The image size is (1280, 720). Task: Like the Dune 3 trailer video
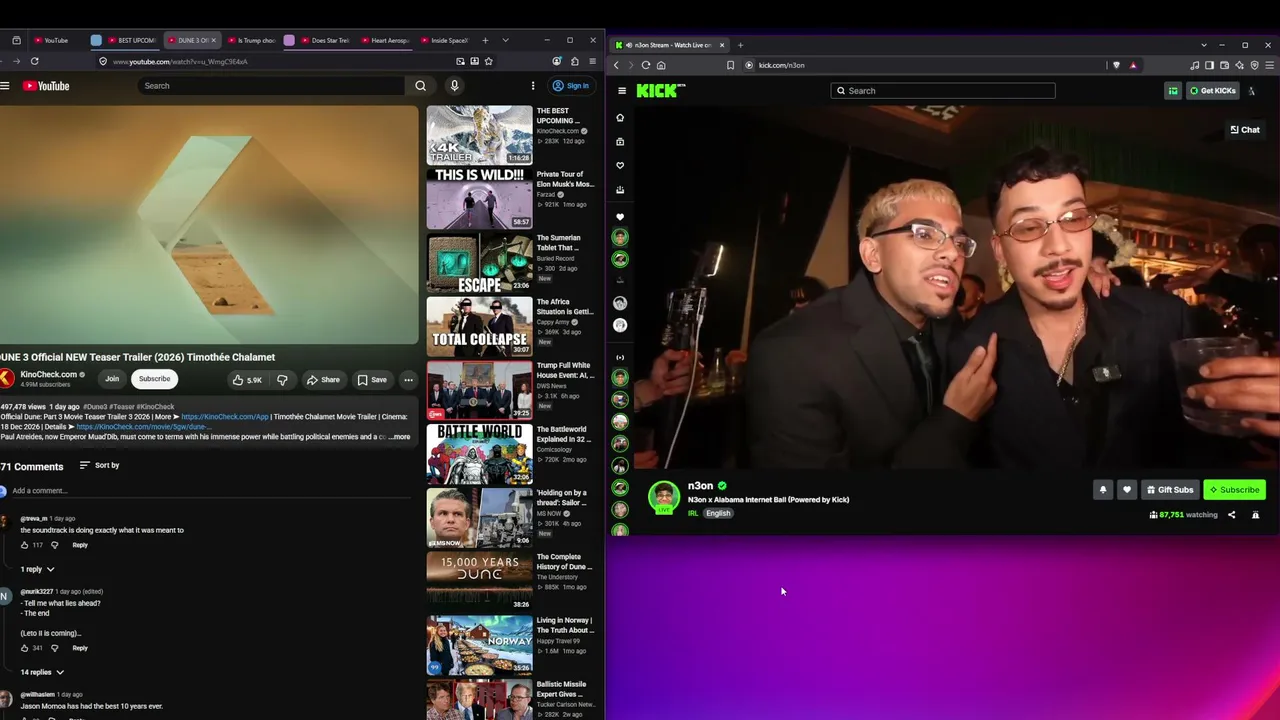247,380
